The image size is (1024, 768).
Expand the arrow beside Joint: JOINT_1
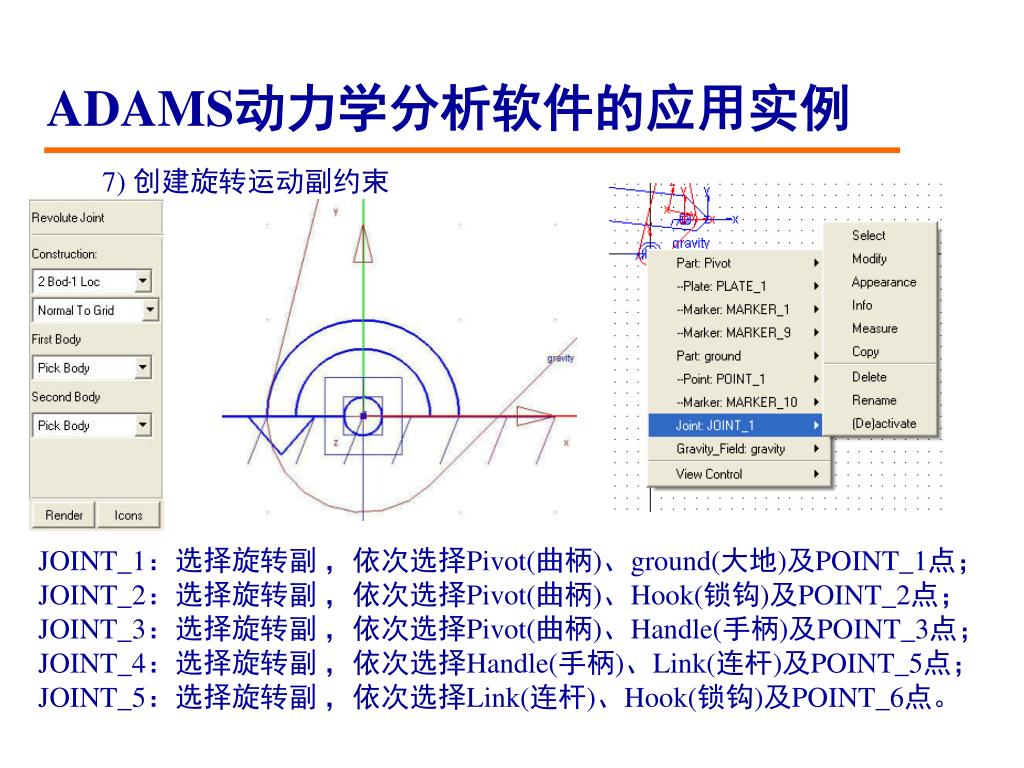point(816,425)
